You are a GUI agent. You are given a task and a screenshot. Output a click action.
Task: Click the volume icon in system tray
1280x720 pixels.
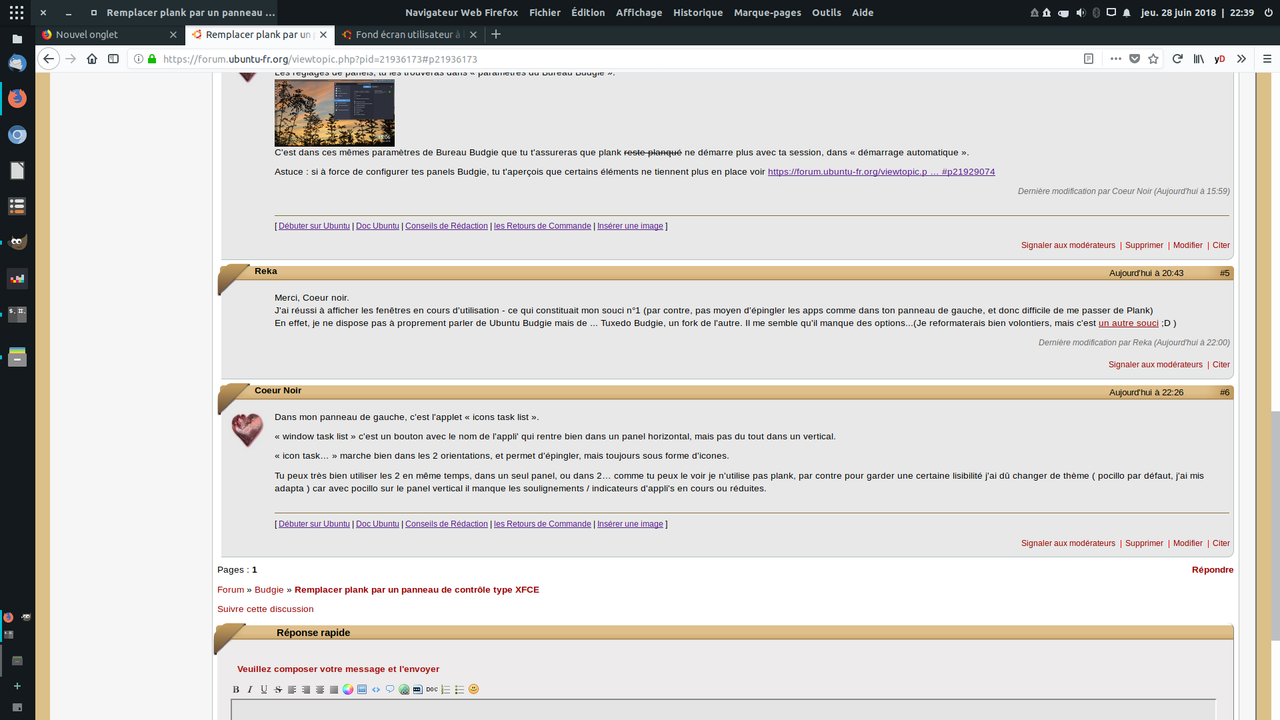coord(1080,13)
